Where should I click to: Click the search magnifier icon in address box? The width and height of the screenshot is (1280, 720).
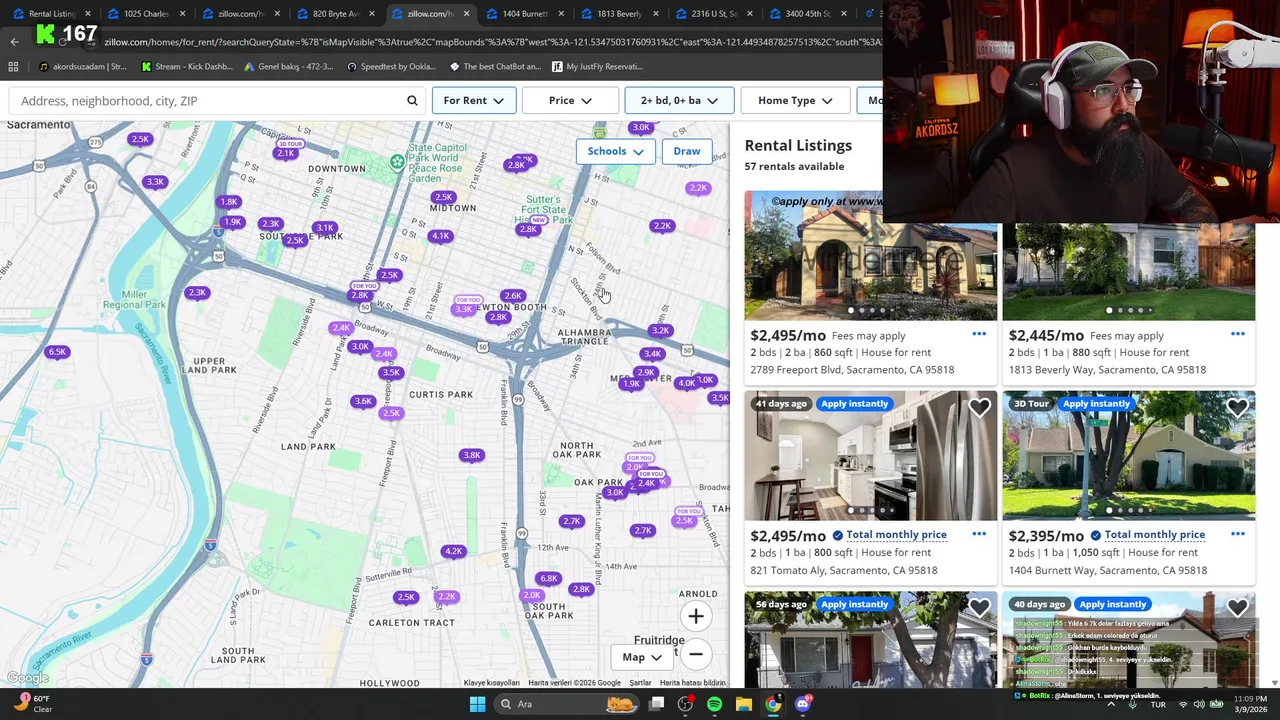412,101
